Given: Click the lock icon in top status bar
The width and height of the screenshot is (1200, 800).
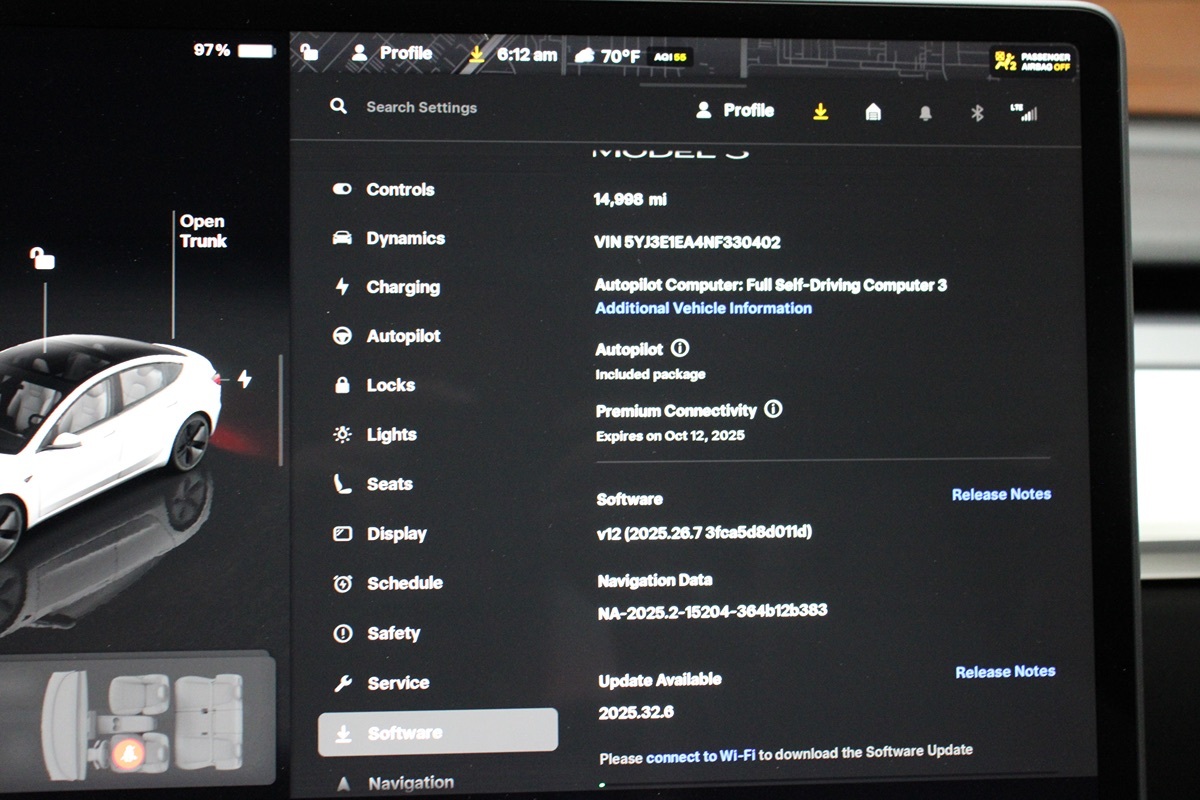Looking at the screenshot, I should (310, 52).
